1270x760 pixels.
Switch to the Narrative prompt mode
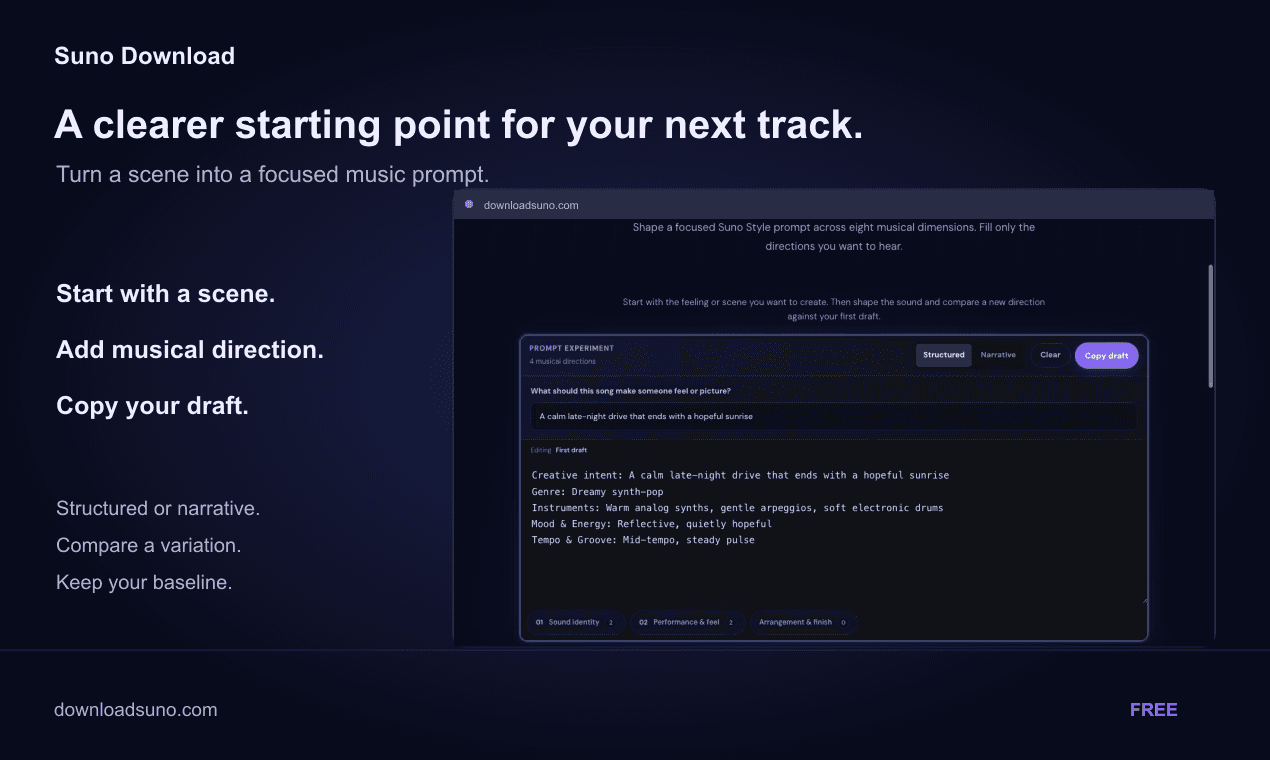[998, 355]
